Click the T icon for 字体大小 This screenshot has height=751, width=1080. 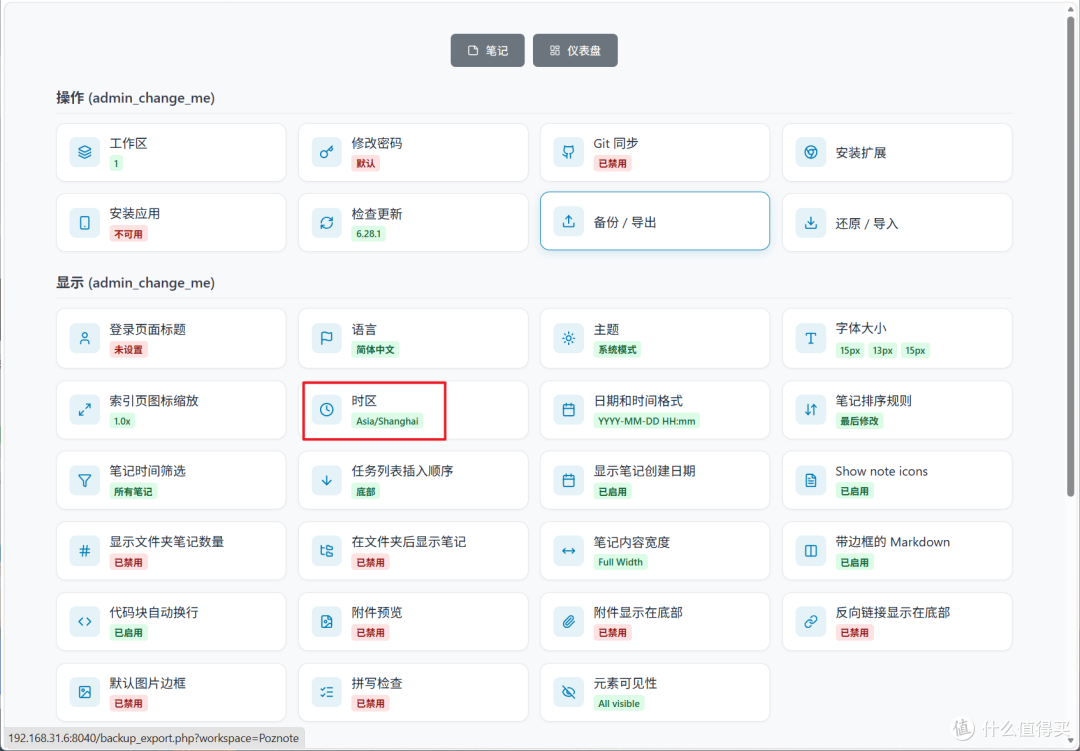pyautogui.click(x=811, y=338)
